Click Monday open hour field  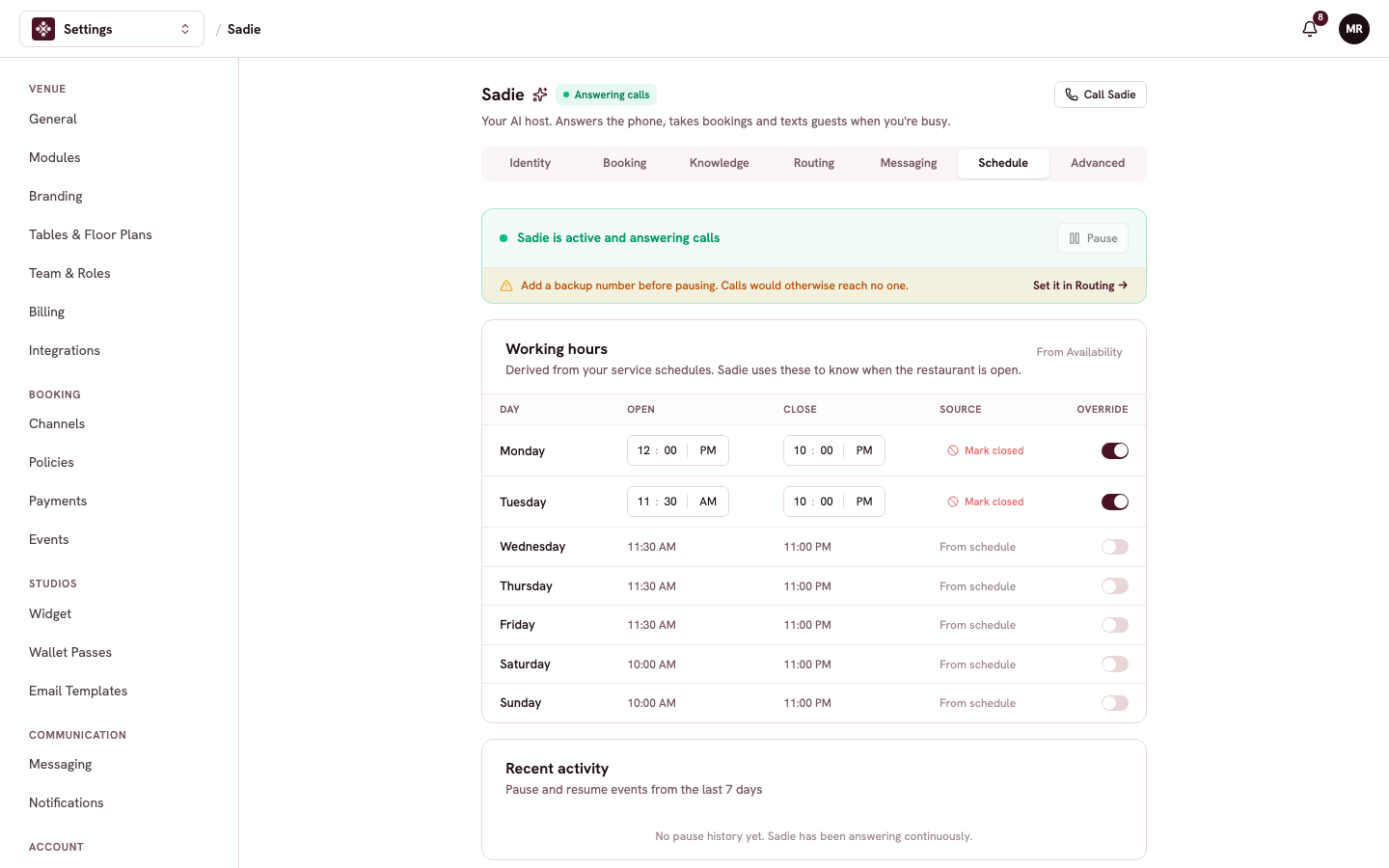(x=643, y=450)
